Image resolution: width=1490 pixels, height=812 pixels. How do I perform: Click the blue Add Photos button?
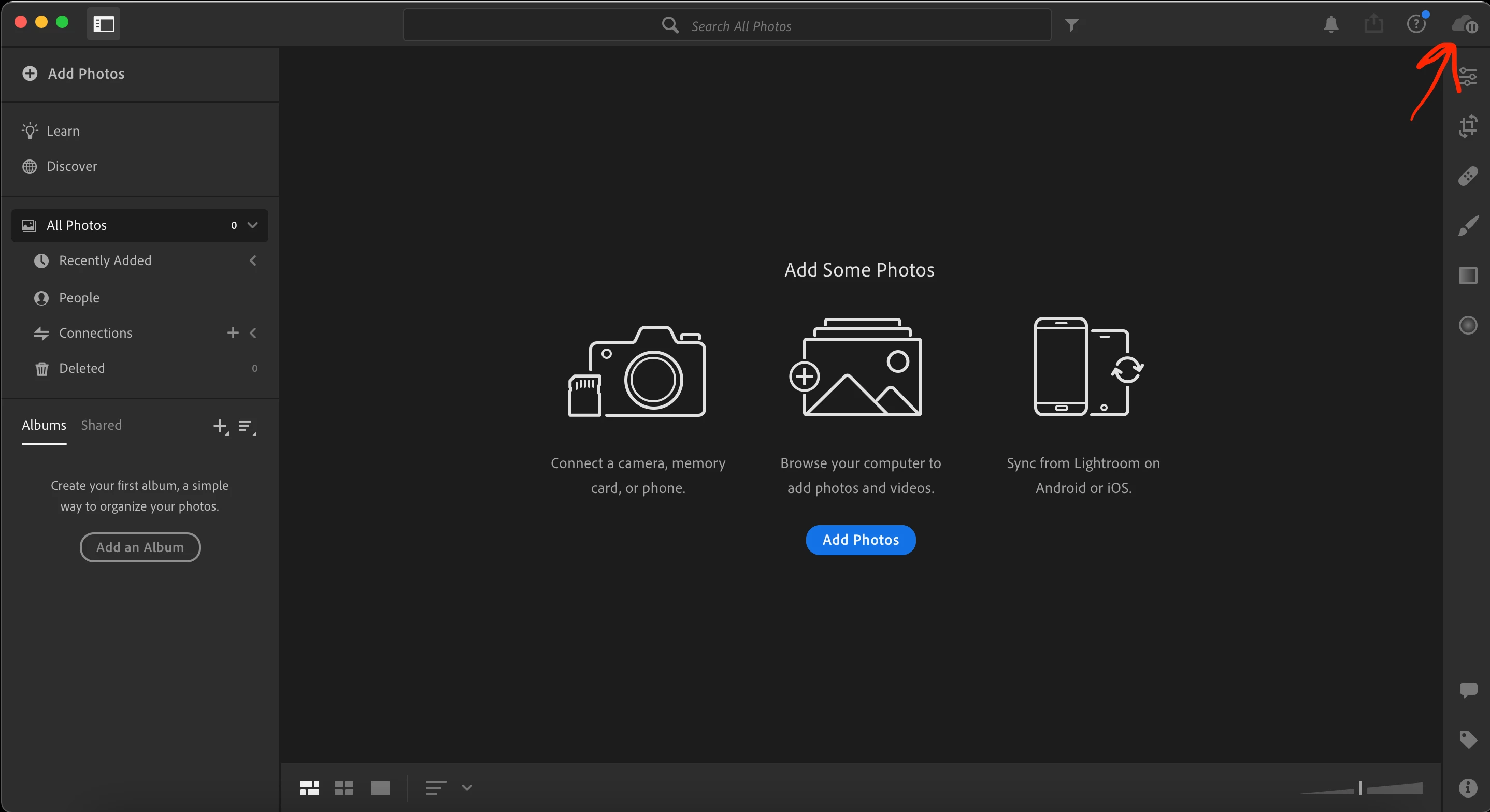coord(860,540)
